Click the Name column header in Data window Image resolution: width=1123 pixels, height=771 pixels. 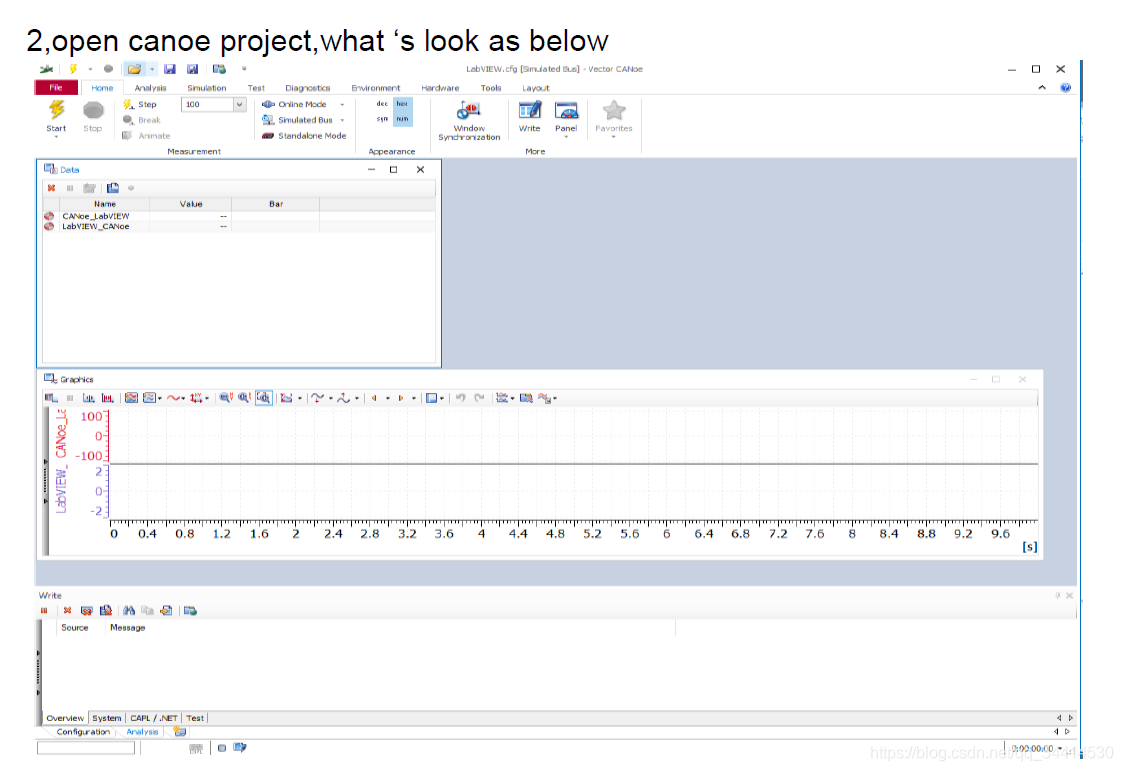(105, 204)
